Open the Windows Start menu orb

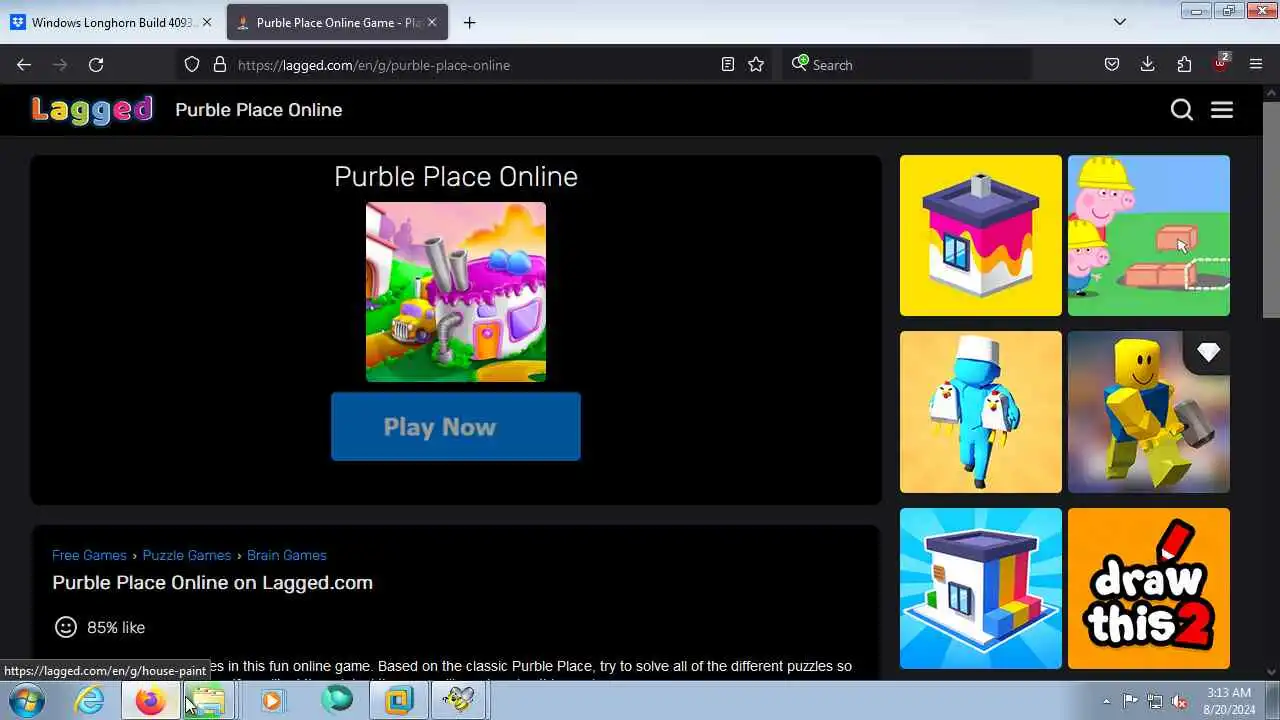(27, 701)
